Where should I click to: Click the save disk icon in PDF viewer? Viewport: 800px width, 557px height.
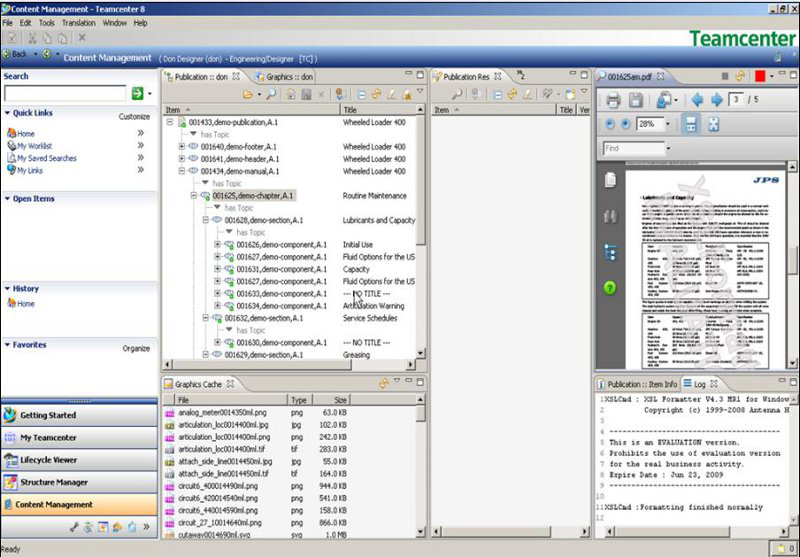click(x=635, y=100)
